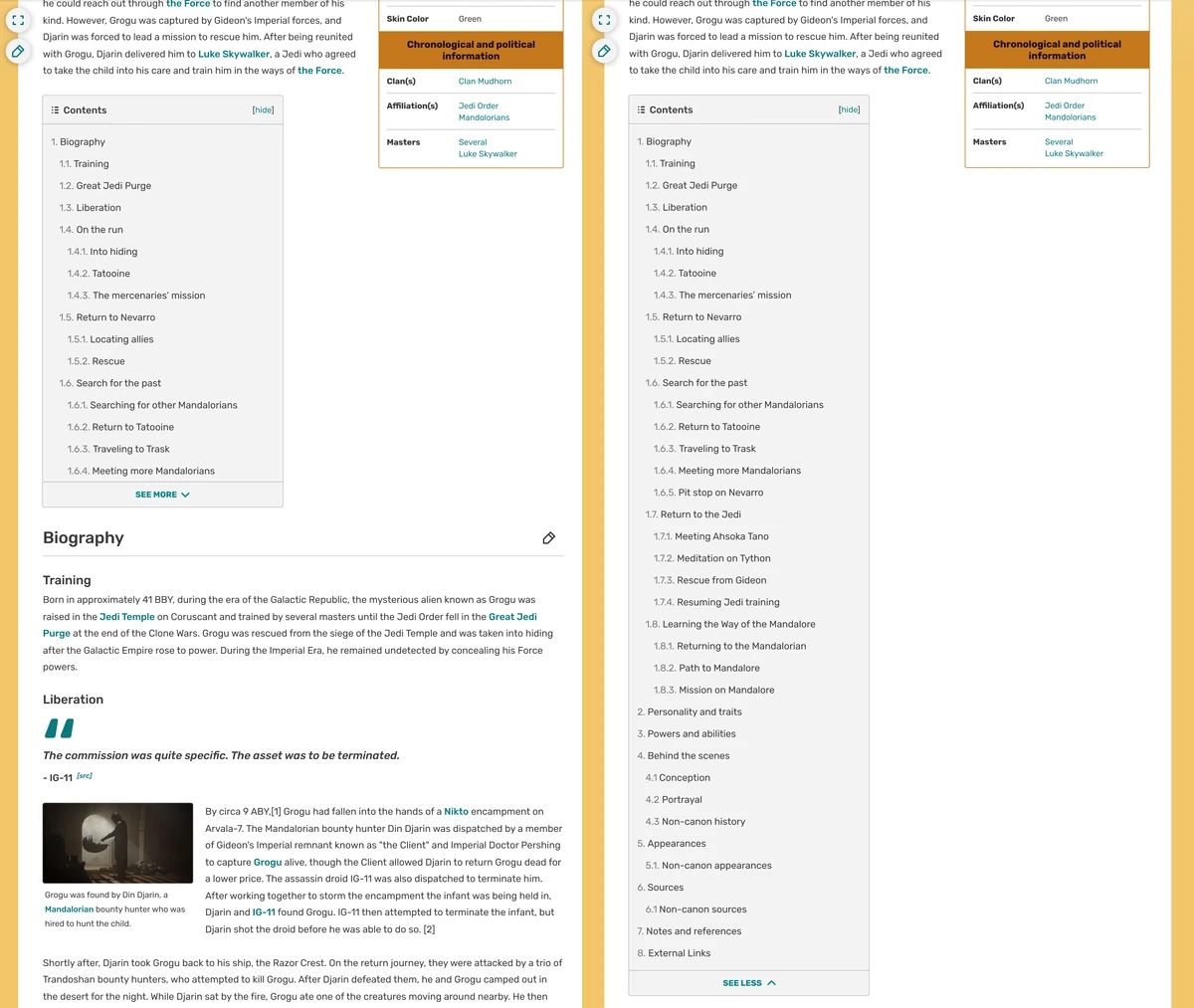The width and height of the screenshot is (1194, 1008).
Task: Open the Clan Mudhorn link in infobox
Action: (x=485, y=81)
